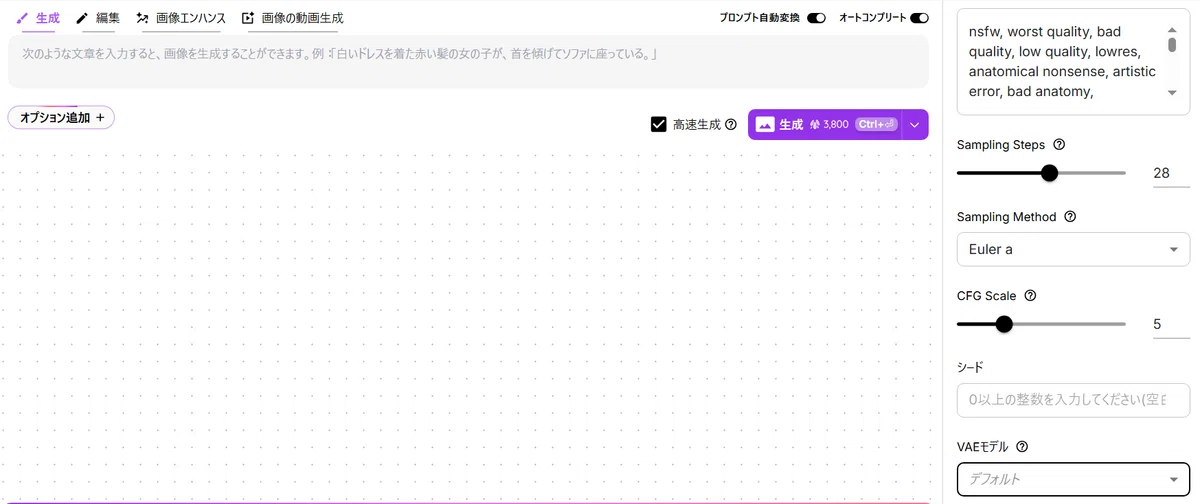The image size is (1200, 504).
Task: Open the Euler a sampling method dropdown
Action: (1073, 249)
